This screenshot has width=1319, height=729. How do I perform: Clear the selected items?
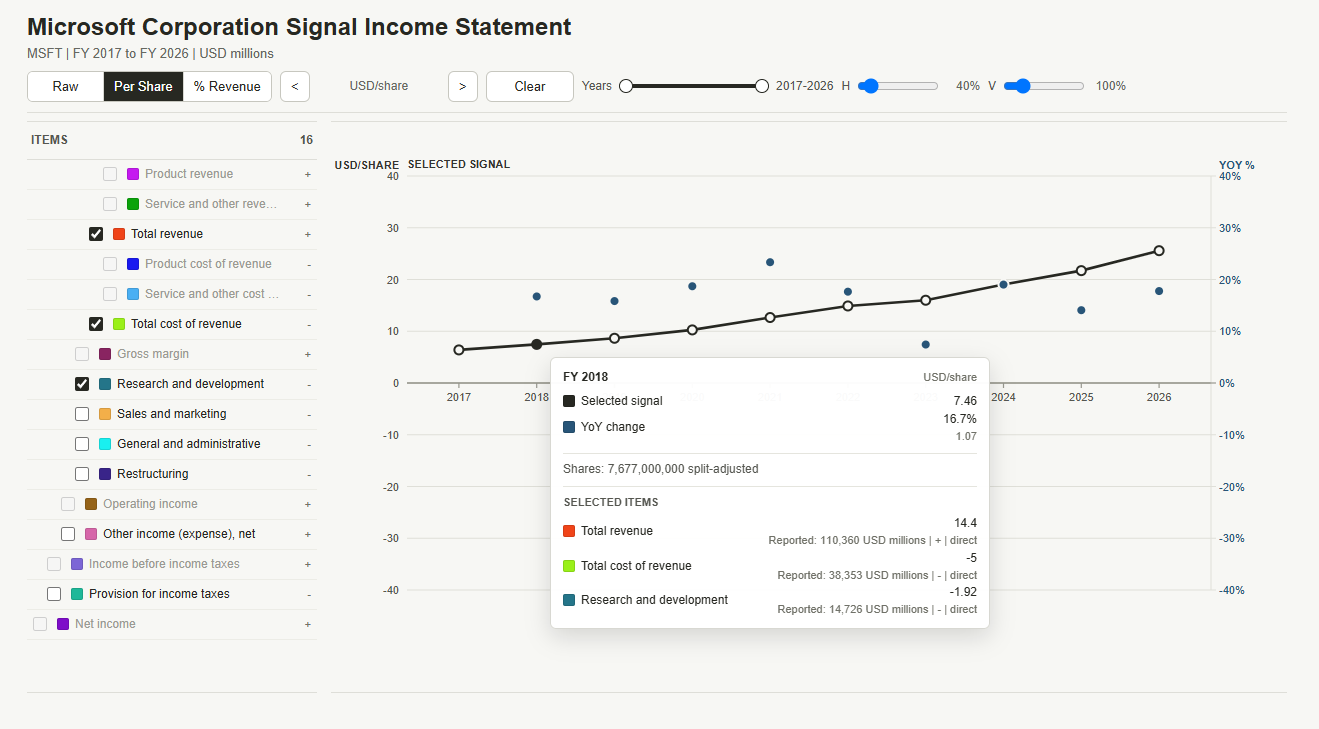(530, 86)
